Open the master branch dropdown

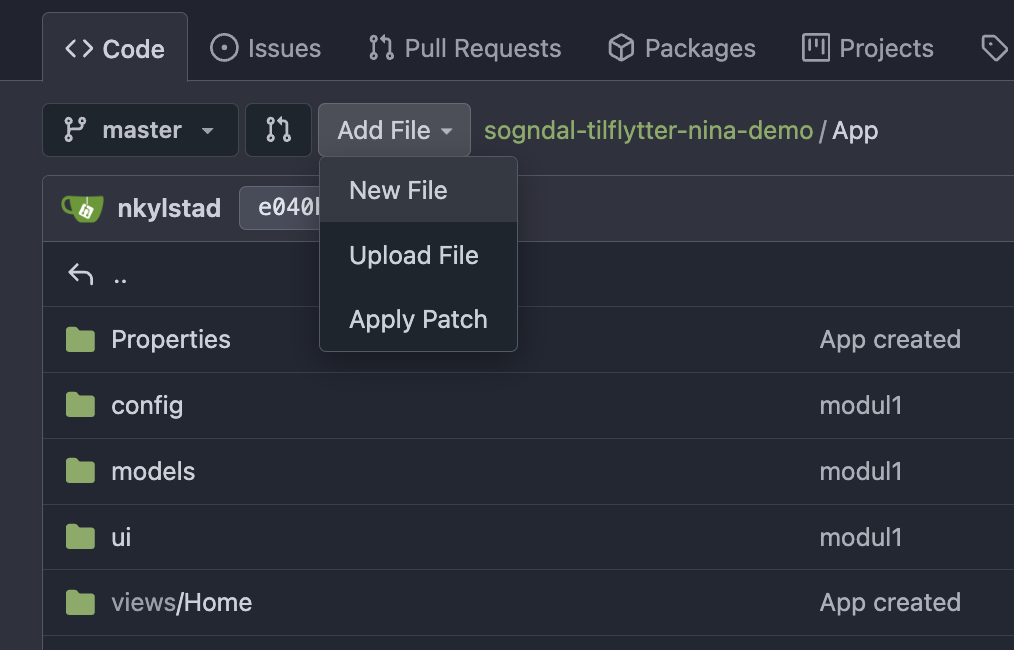coord(140,130)
